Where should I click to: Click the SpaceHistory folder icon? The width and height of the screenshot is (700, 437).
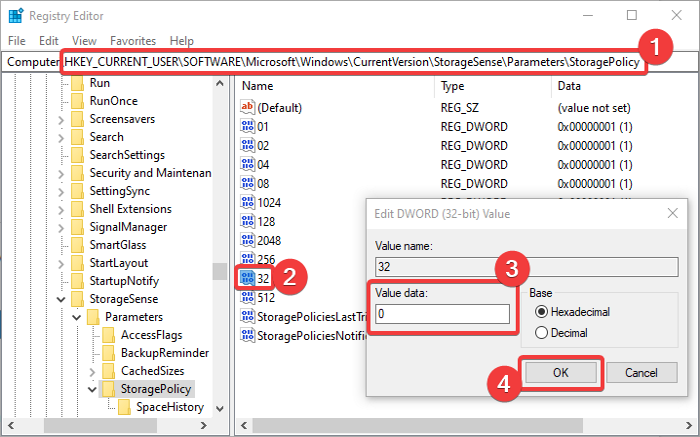tap(124, 407)
